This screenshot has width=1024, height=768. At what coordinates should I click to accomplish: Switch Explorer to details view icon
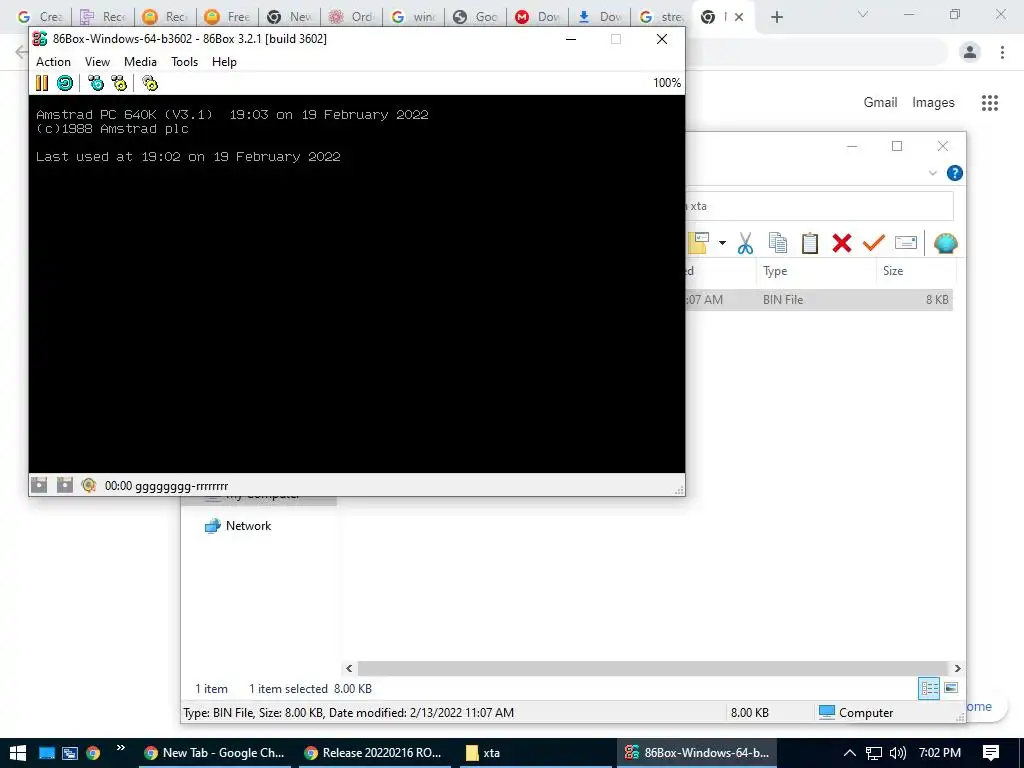(929, 688)
